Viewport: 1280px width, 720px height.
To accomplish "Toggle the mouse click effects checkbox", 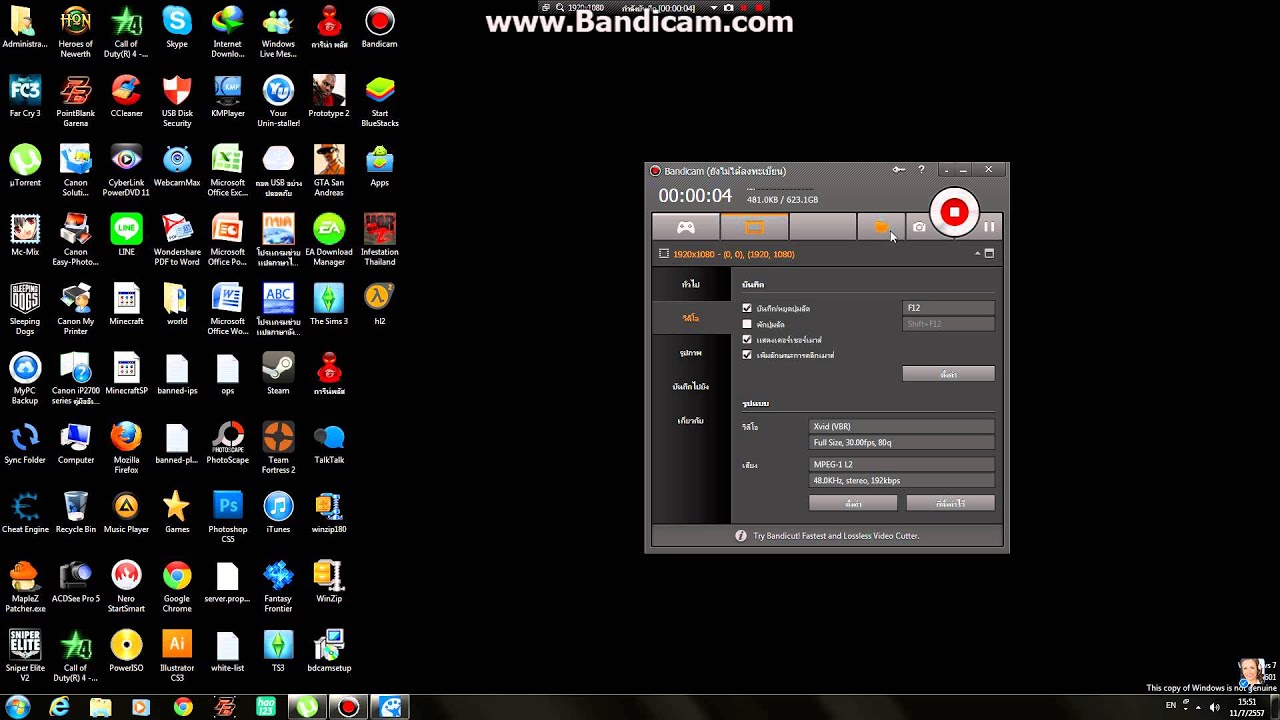I will pyautogui.click(x=747, y=354).
